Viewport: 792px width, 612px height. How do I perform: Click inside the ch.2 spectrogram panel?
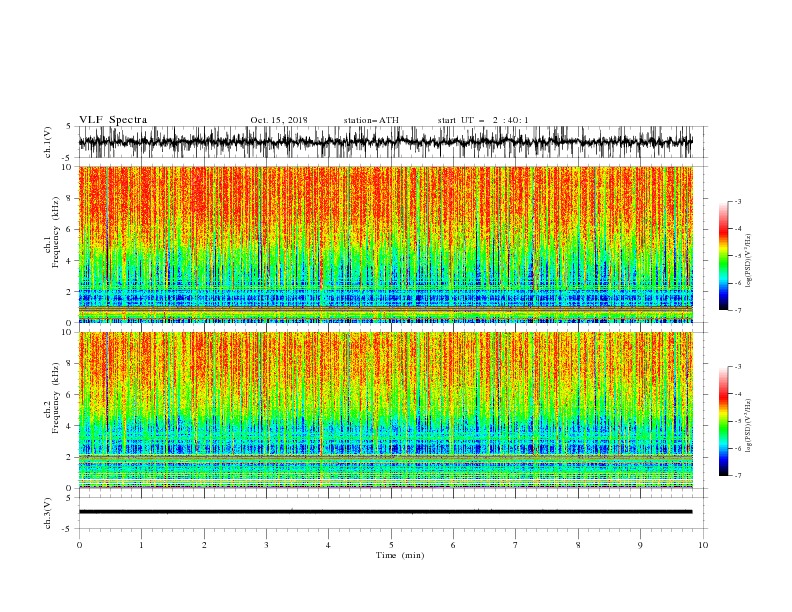[385, 410]
